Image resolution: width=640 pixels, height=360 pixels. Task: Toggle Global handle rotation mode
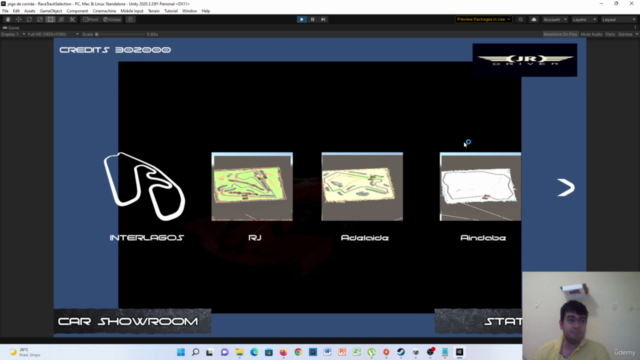point(111,19)
